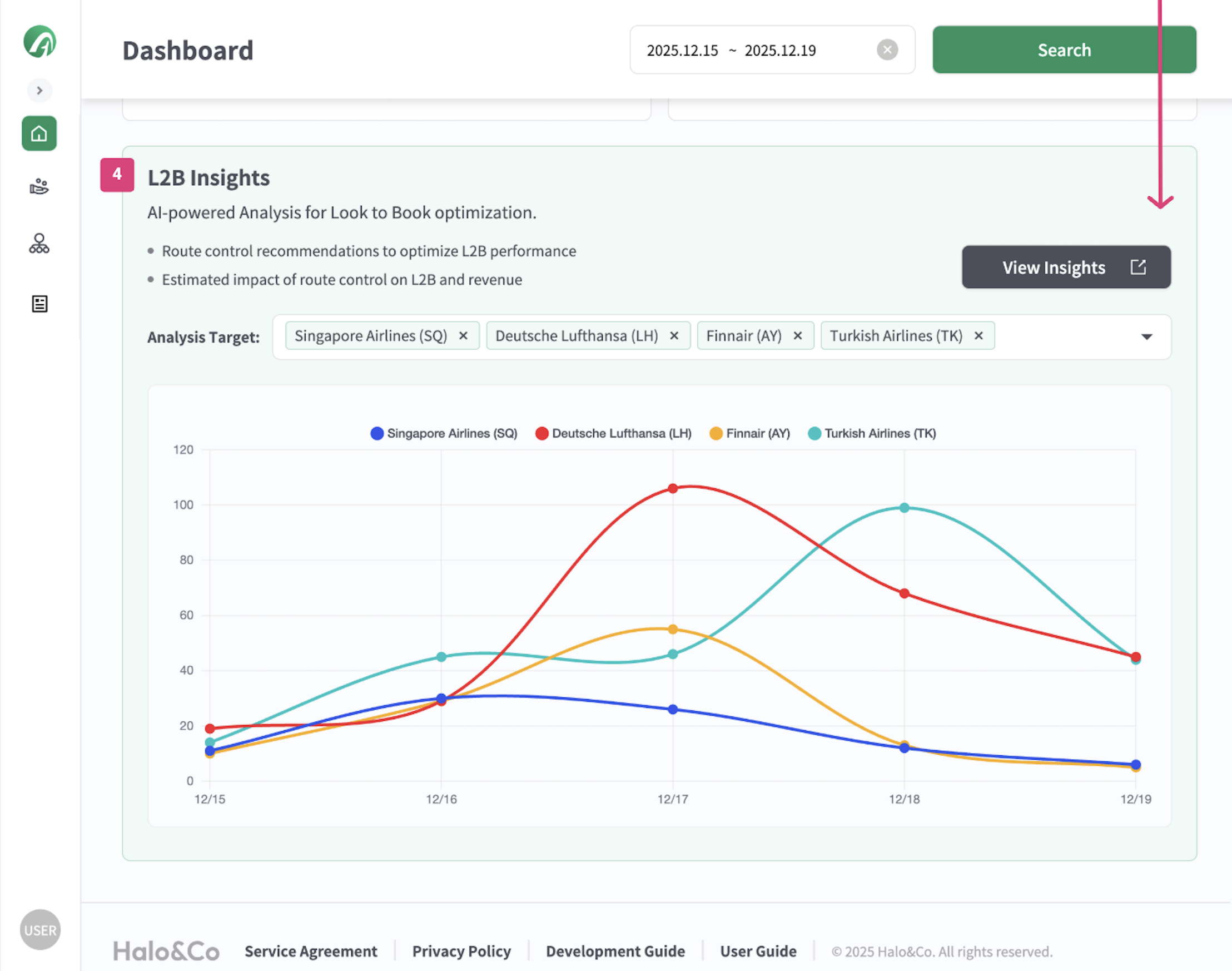
Task: Remove Finnair (AY) tag with its X
Action: coord(798,335)
